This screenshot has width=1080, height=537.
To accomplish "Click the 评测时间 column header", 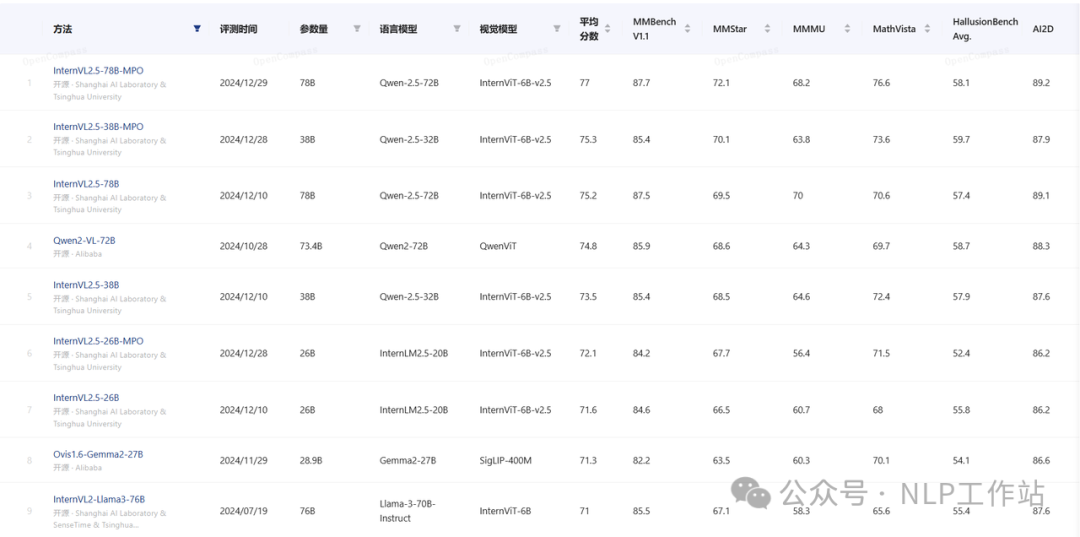I will [238, 30].
